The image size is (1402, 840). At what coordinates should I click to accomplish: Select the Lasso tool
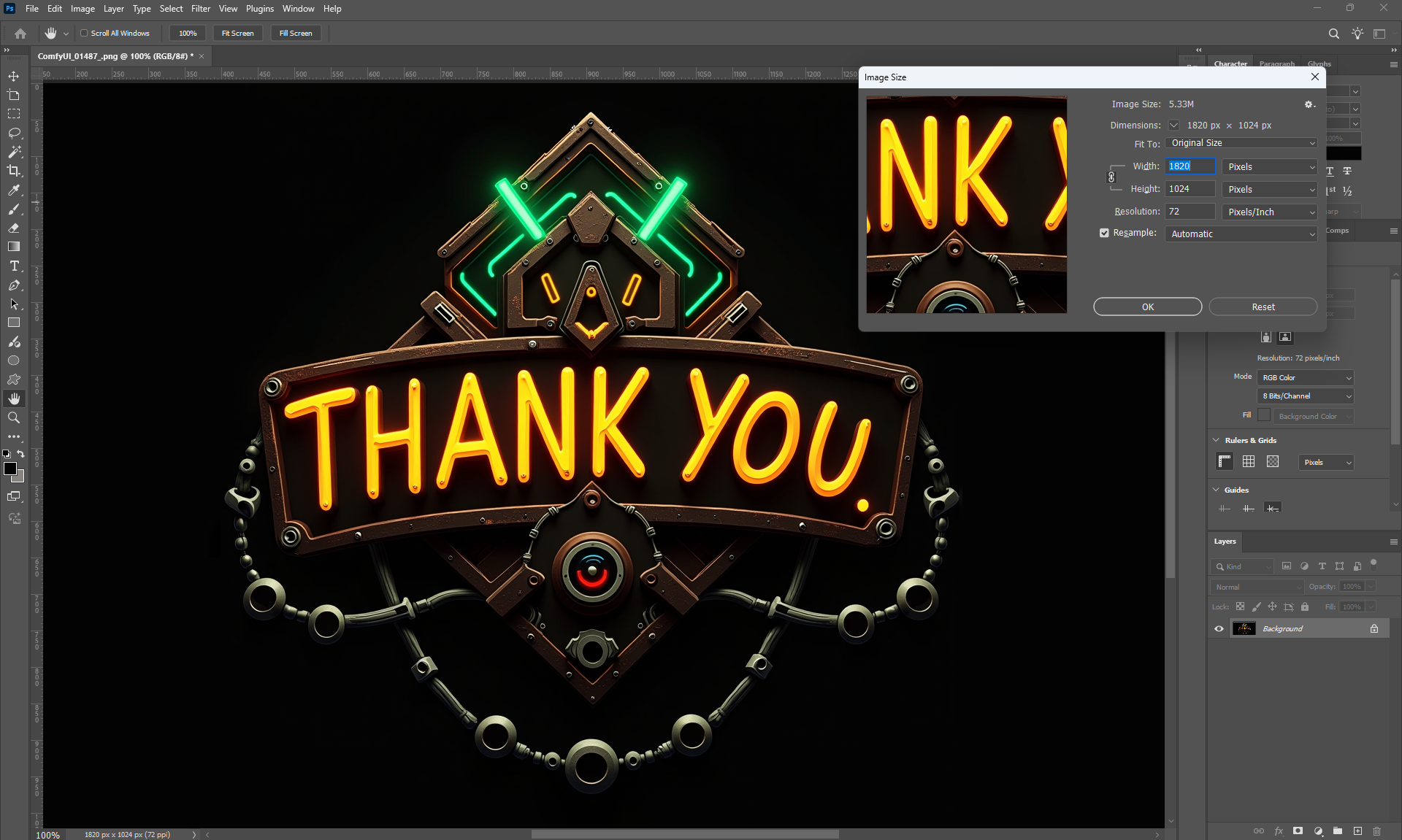coord(14,133)
